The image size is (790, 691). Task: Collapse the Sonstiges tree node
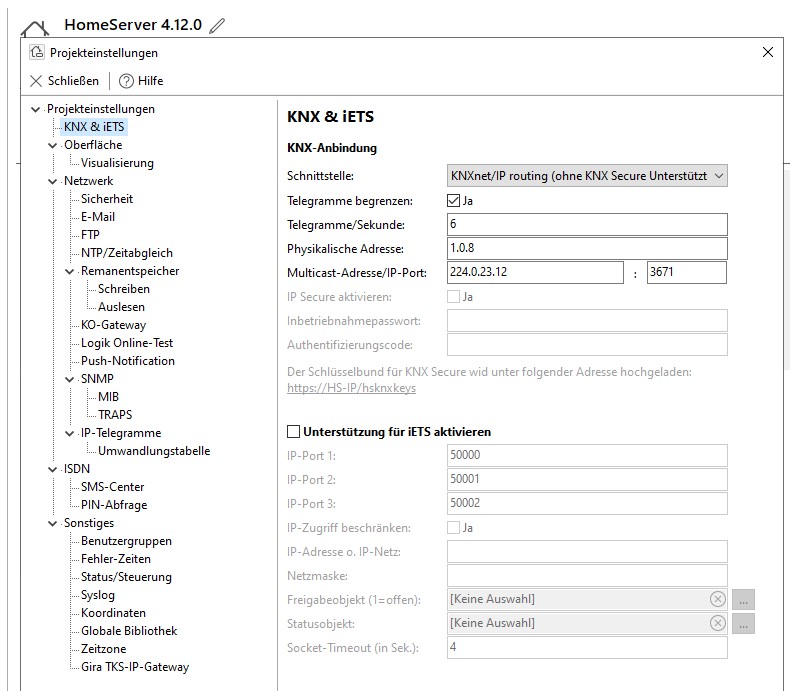54,523
